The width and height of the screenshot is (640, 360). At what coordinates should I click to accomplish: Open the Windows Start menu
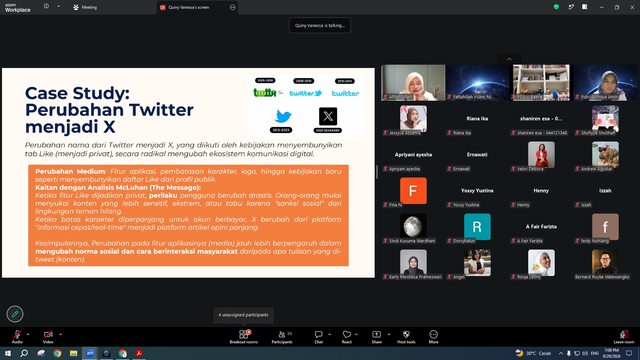8,353
